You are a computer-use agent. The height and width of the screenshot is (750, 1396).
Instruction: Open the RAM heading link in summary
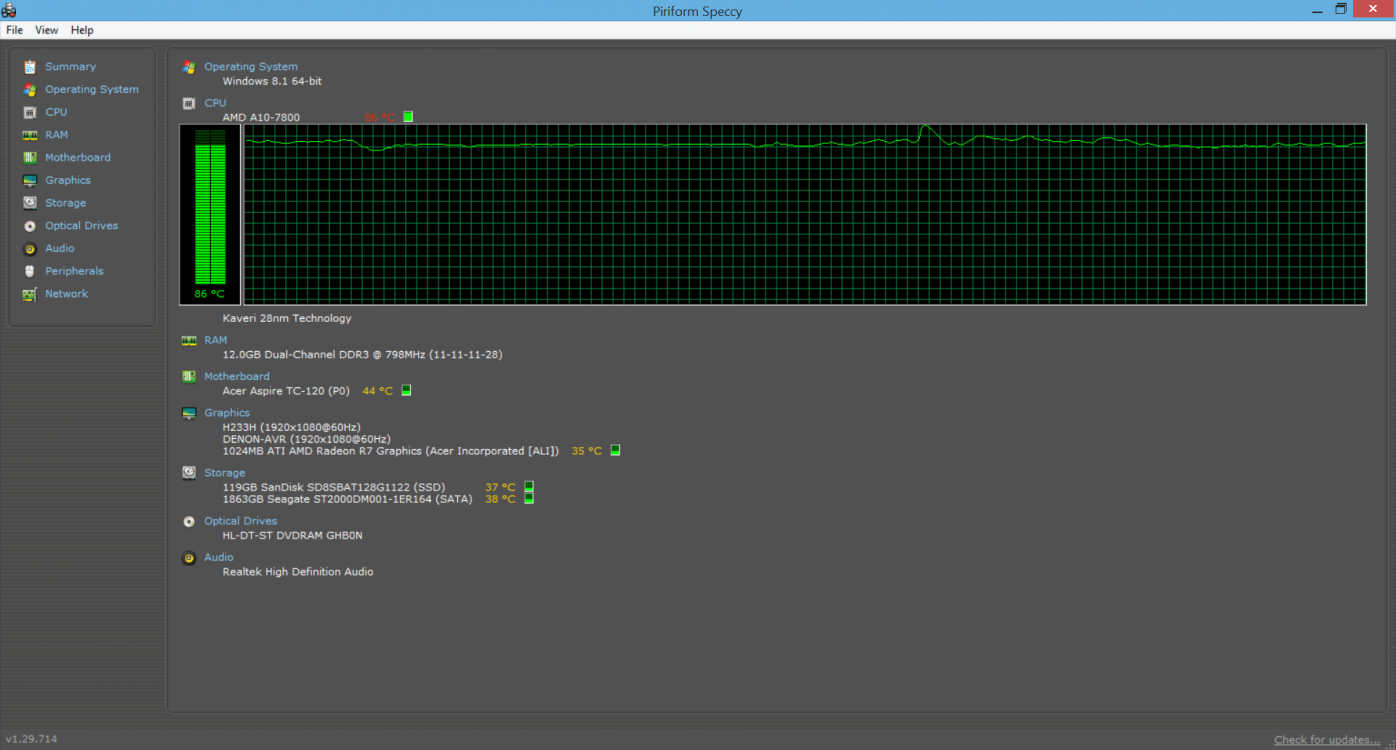coord(215,340)
